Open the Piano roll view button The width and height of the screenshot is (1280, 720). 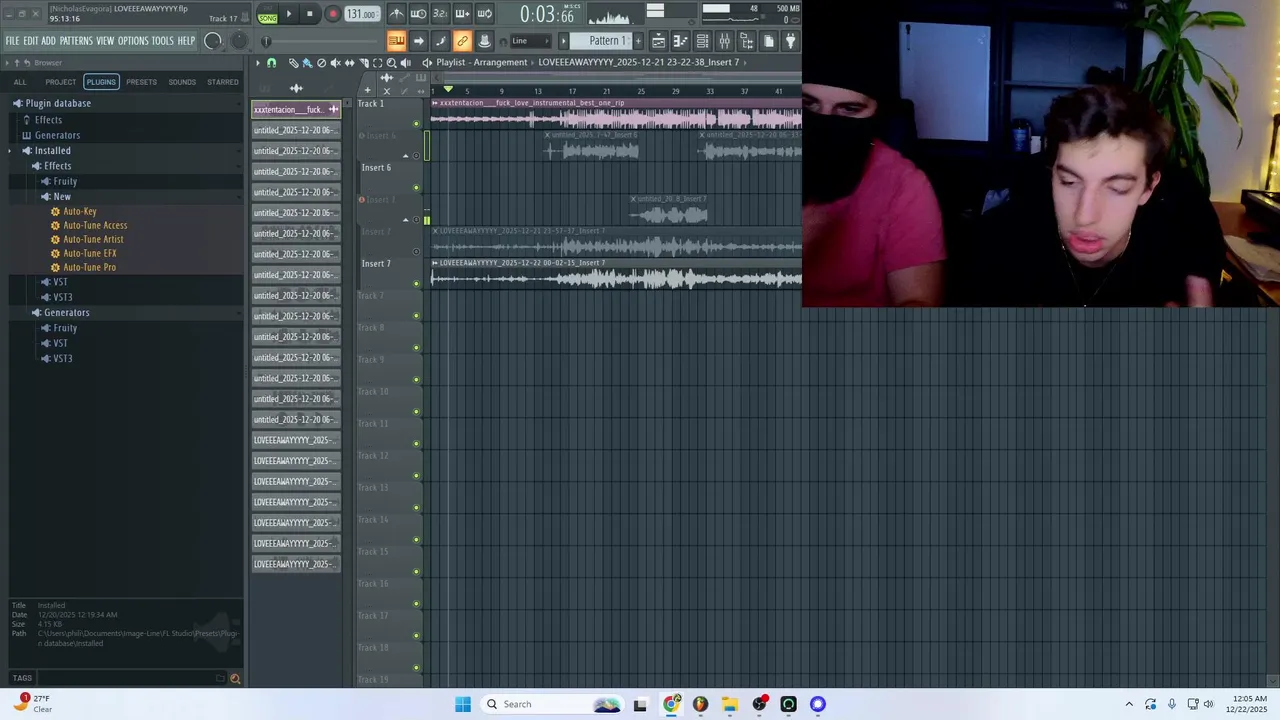[x=680, y=41]
